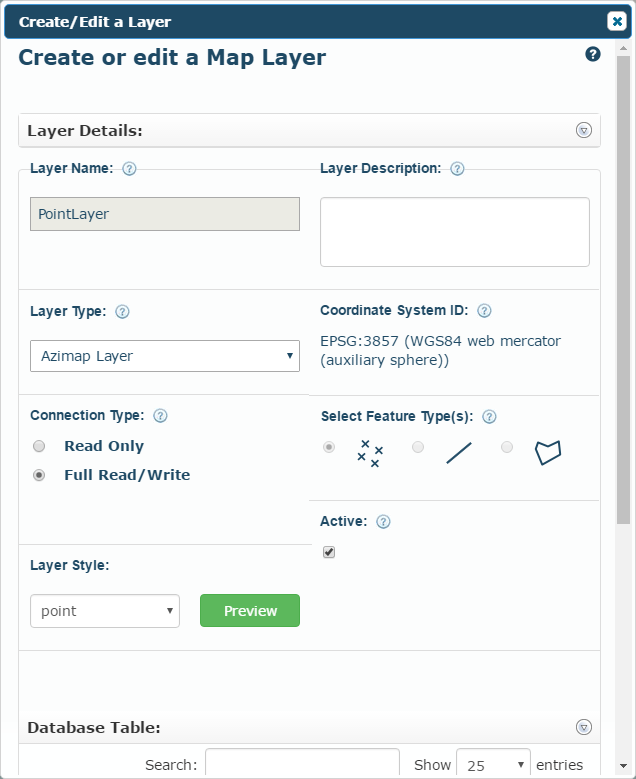The width and height of the screenshot is (636, 779).
Task: Open Layer Description help icon
Action: point(457,169)
